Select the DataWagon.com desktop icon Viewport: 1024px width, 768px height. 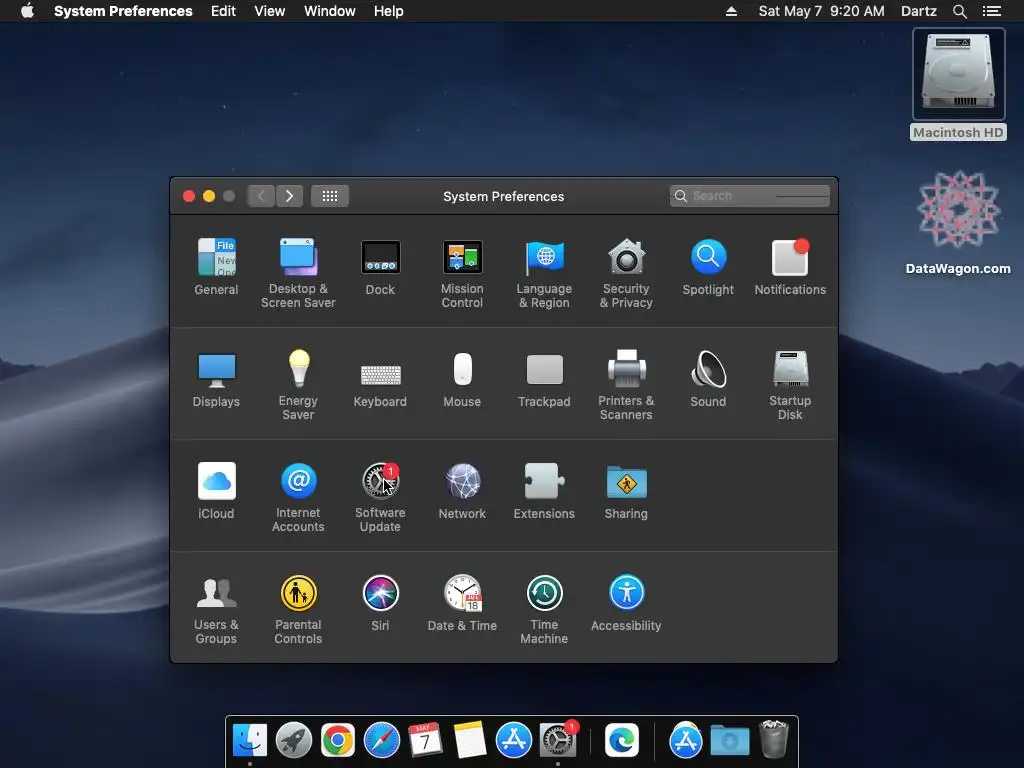pyautogui.click(x=959, y=222)
